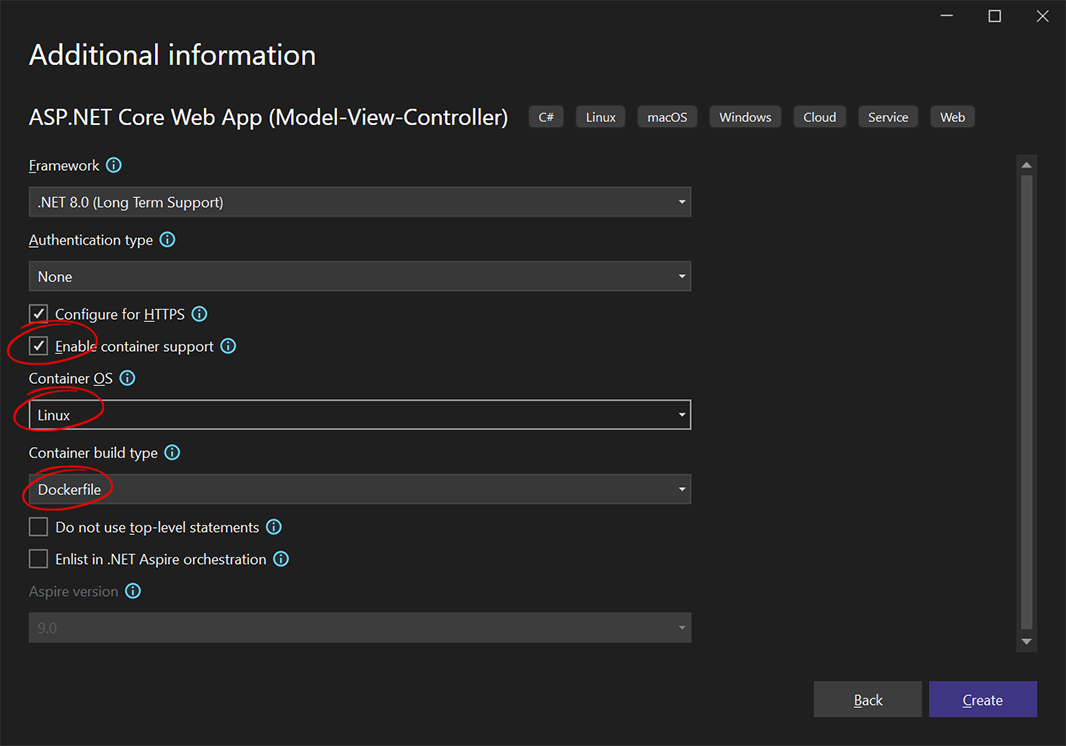This screenshot has width=1066, height=746.
Task: Uncheck Enable container support checkbox
Action: click(x=39, y=346)
